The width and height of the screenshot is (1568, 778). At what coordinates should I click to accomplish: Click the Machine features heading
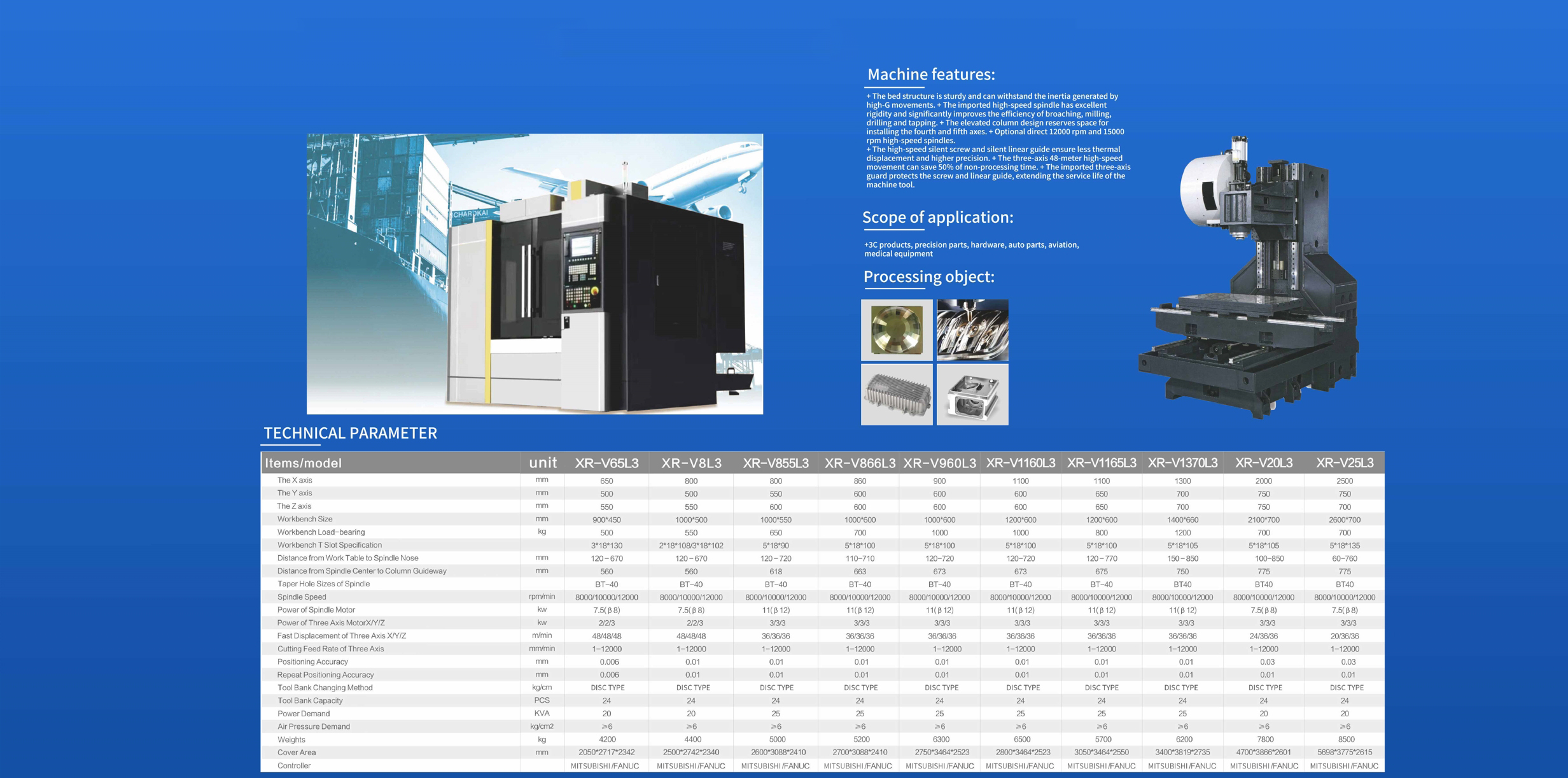(x=930, y=74)
